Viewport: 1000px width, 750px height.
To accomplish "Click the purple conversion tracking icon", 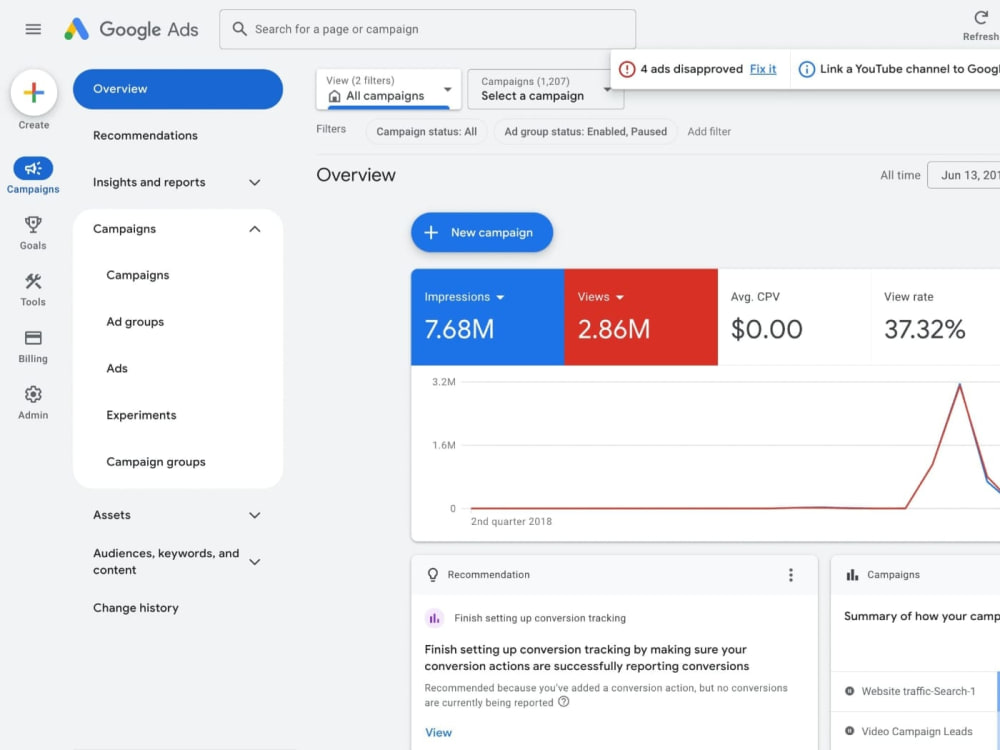I will tap(434, 618).
